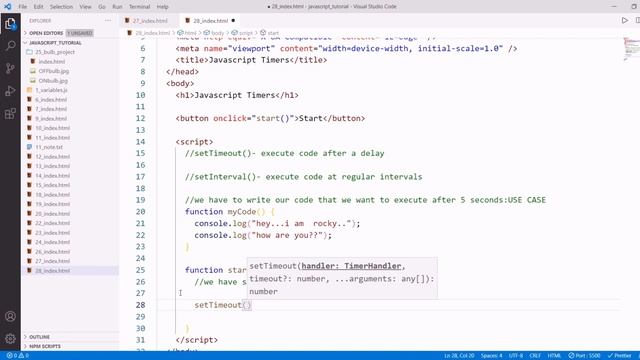640x360 pixels.
Task: Click the errors and warnings status indicator
Action: coord(18,356)
